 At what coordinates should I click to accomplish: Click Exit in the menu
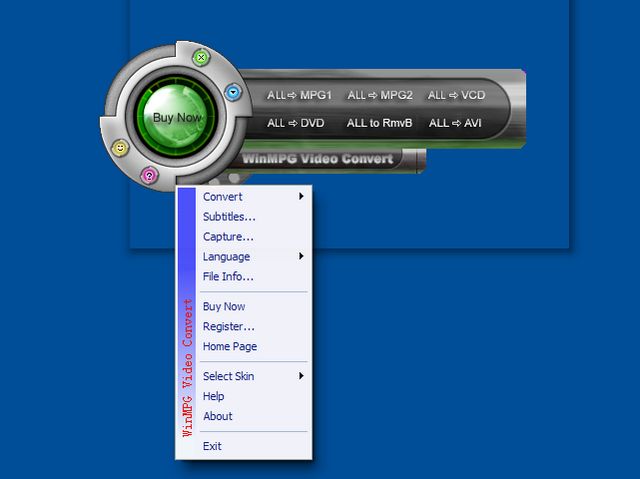click(253, 446)
